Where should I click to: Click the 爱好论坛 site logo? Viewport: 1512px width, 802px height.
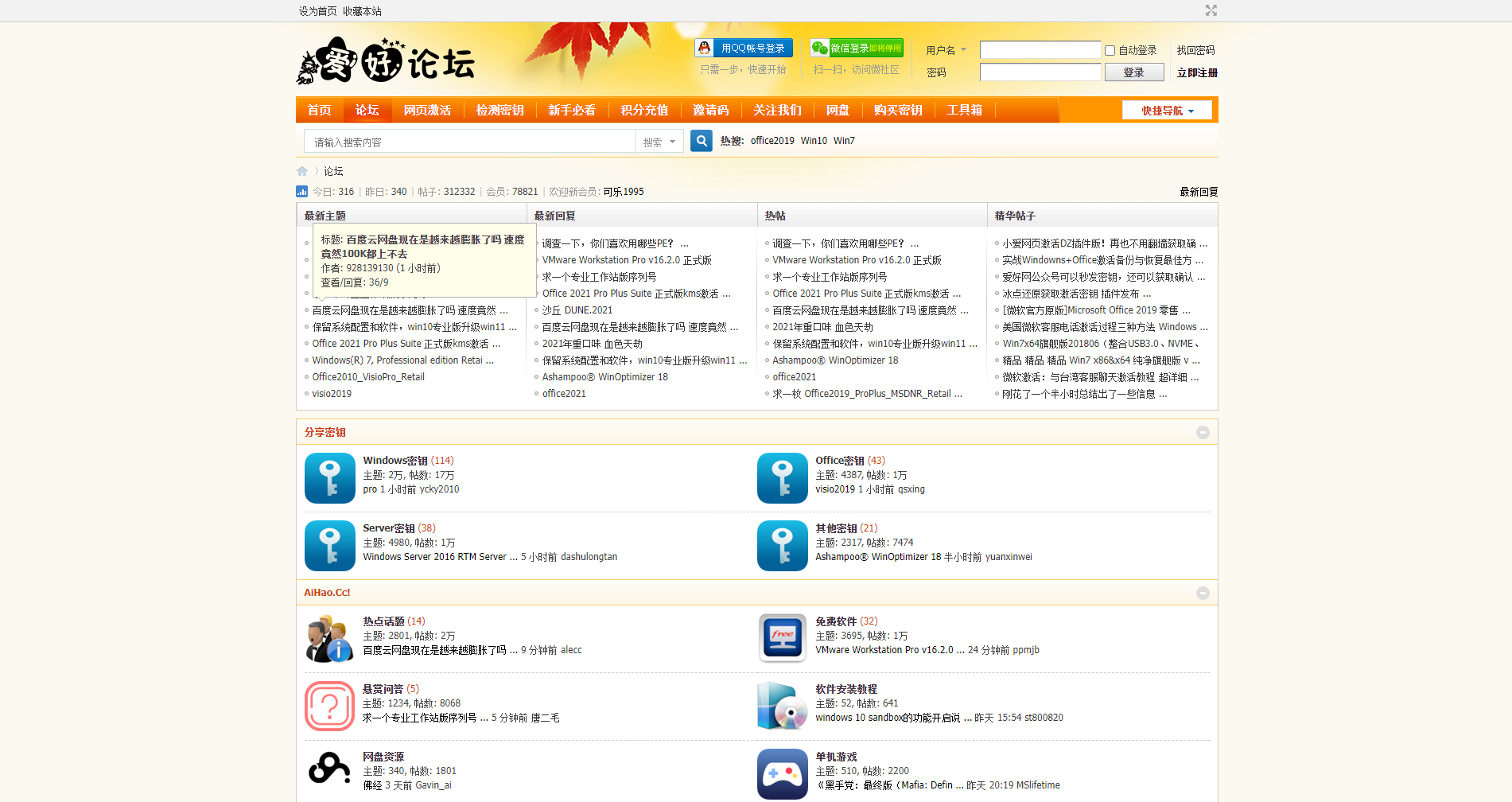(387, 60)
